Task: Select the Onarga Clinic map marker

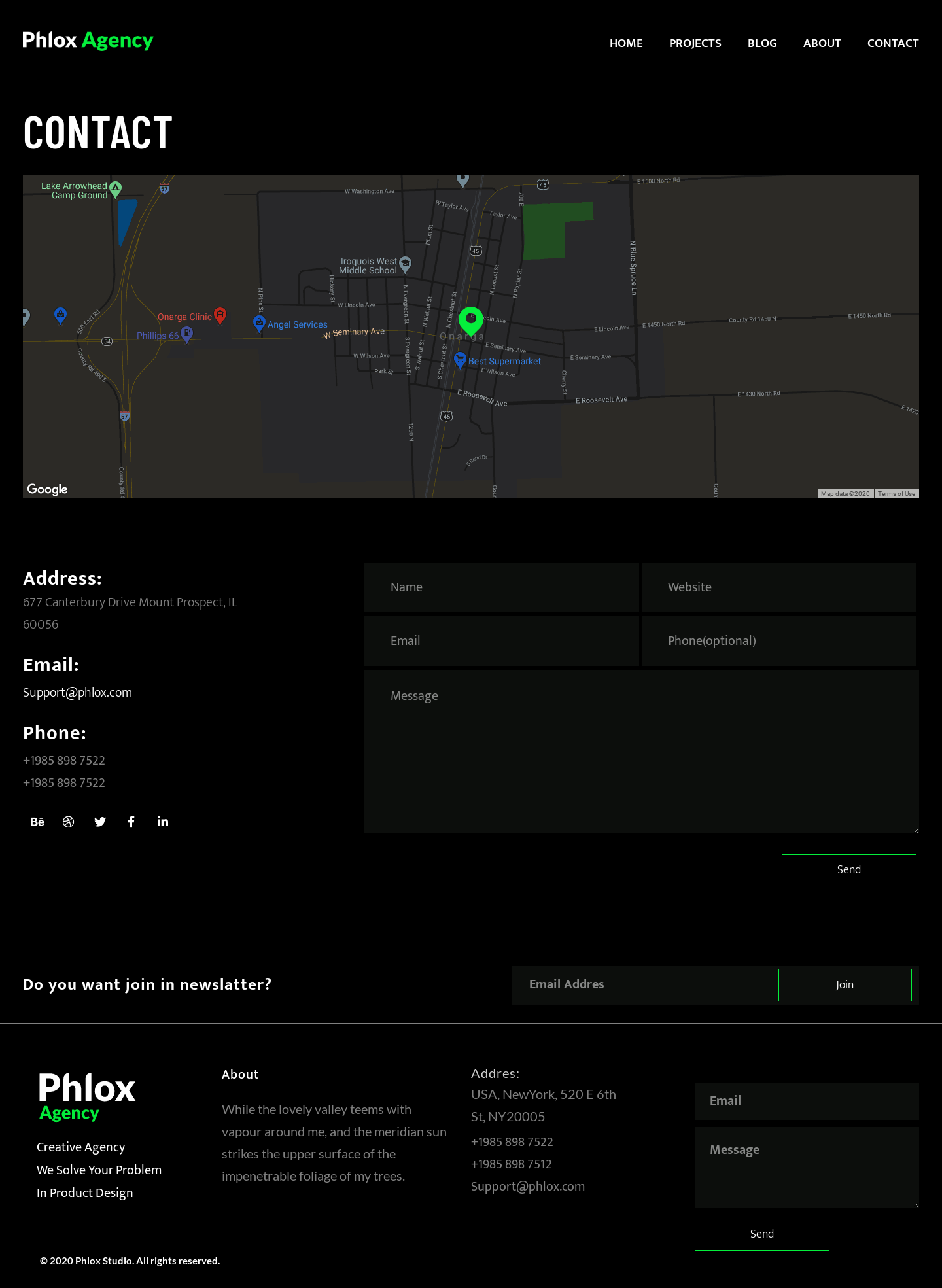Action: click(x=220, y=315)
